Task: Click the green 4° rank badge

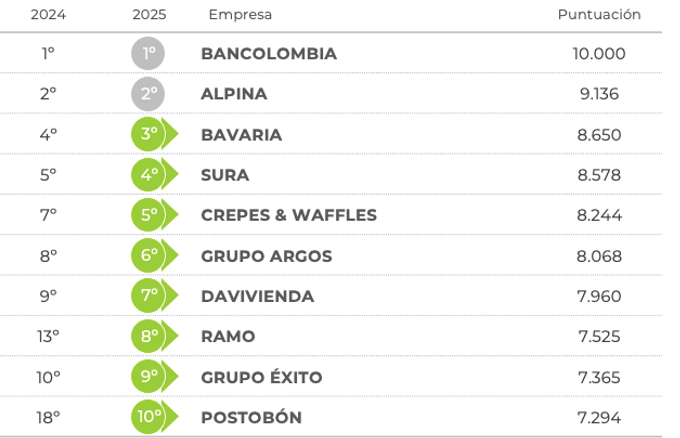Action: (150, 175)
